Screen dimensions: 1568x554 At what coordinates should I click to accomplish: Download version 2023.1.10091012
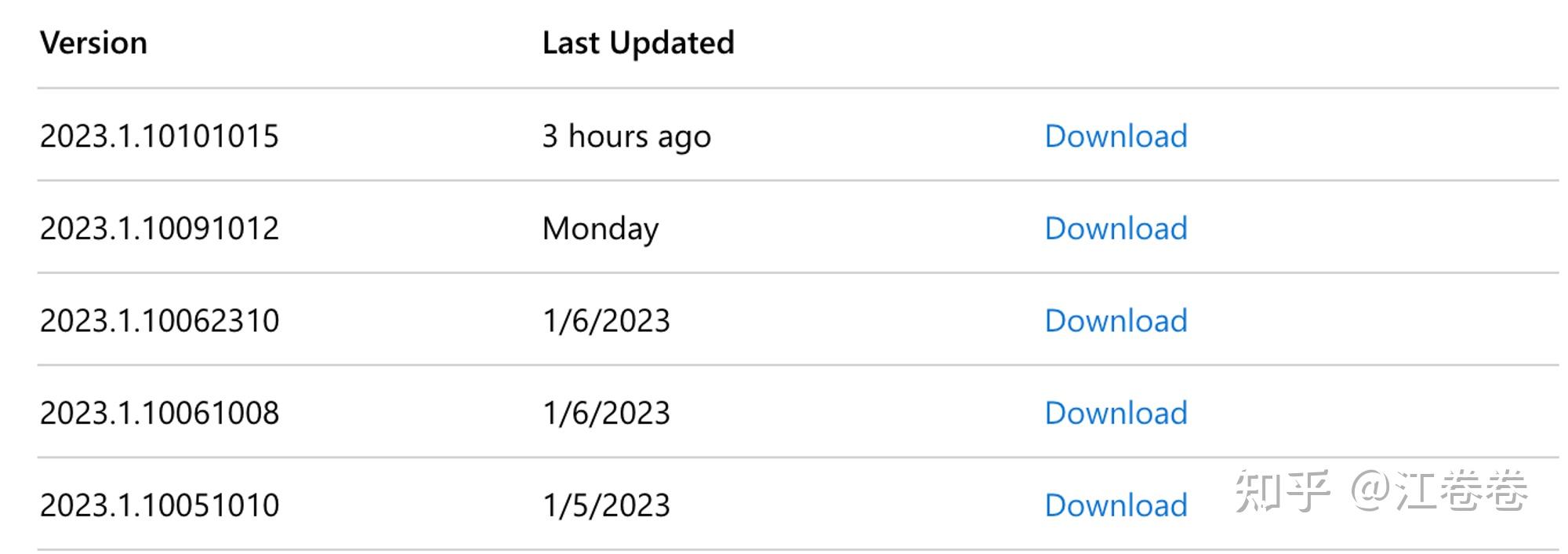pyautogui.click(x=1116, y=229)
